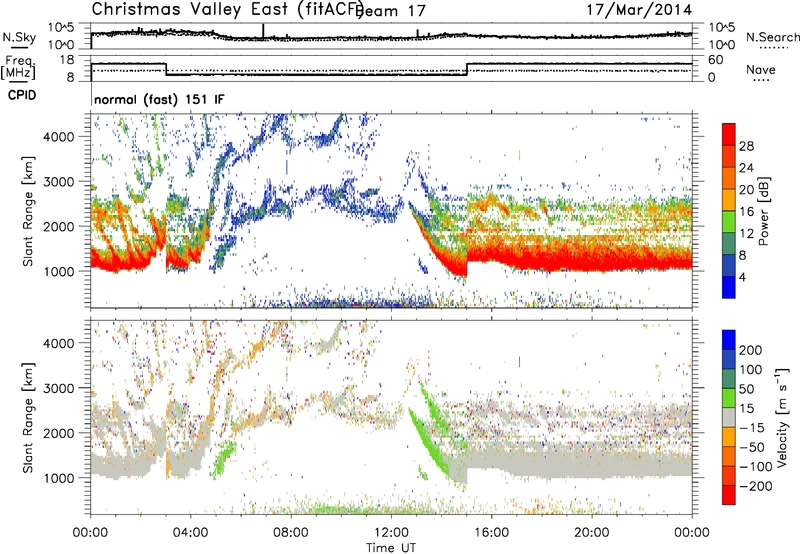Click the 08:00 time axis label
The height and width of the screenshot is (554, 800).
tap(291, 533)
